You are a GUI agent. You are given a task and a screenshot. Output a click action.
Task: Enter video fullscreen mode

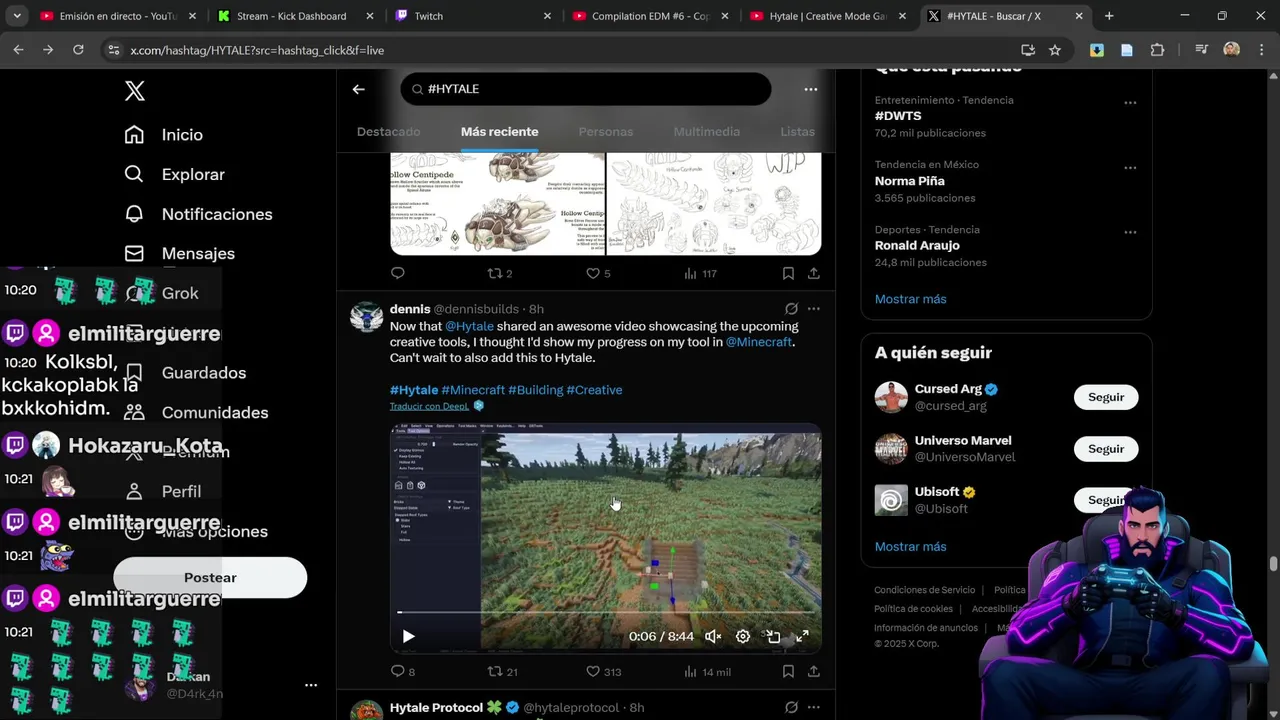point(802,636)
